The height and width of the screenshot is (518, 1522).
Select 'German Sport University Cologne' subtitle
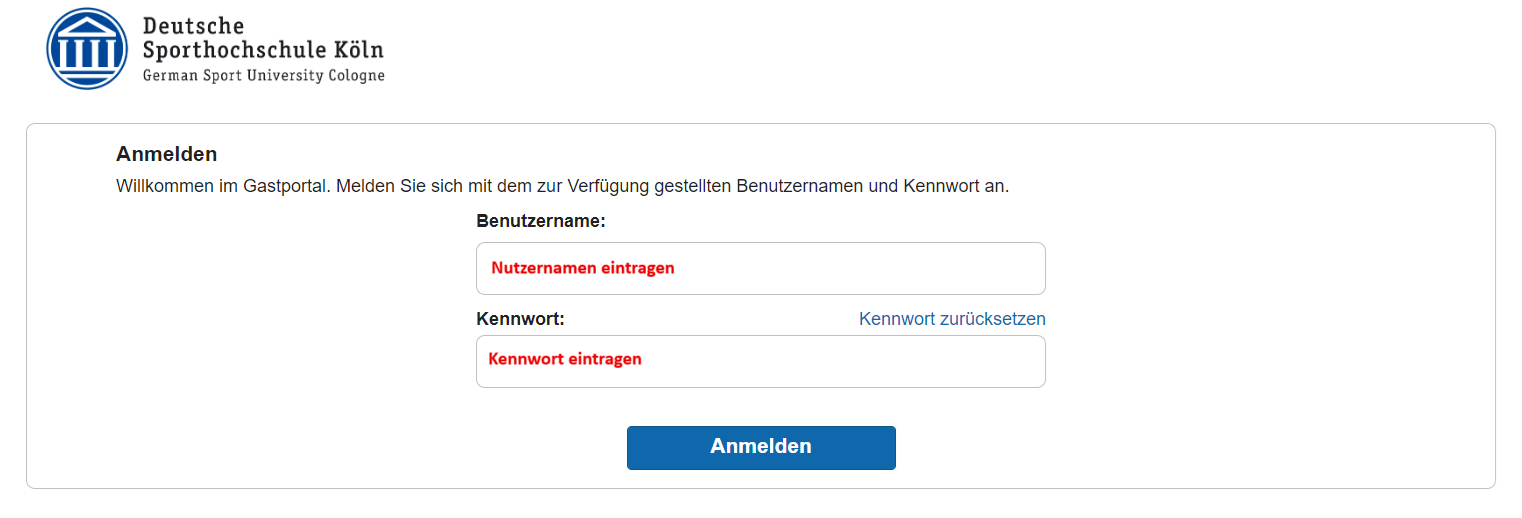click(263, 76)
